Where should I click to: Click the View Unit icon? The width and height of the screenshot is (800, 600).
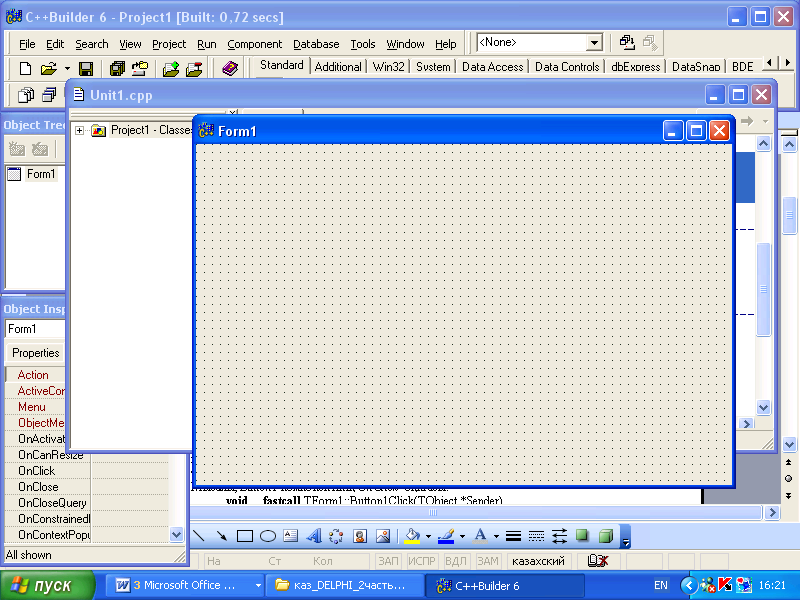coord(26,95)
